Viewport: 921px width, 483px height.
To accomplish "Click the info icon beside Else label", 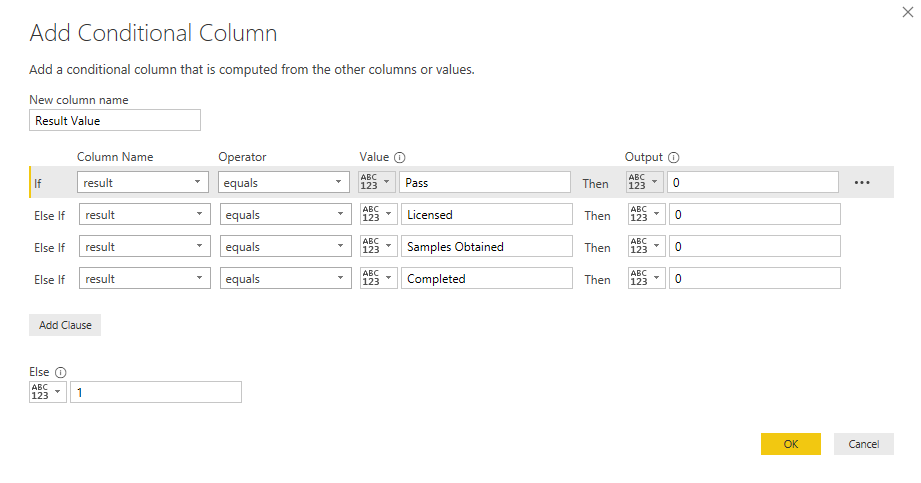I will pyautogui.click(x=60, y=372).
